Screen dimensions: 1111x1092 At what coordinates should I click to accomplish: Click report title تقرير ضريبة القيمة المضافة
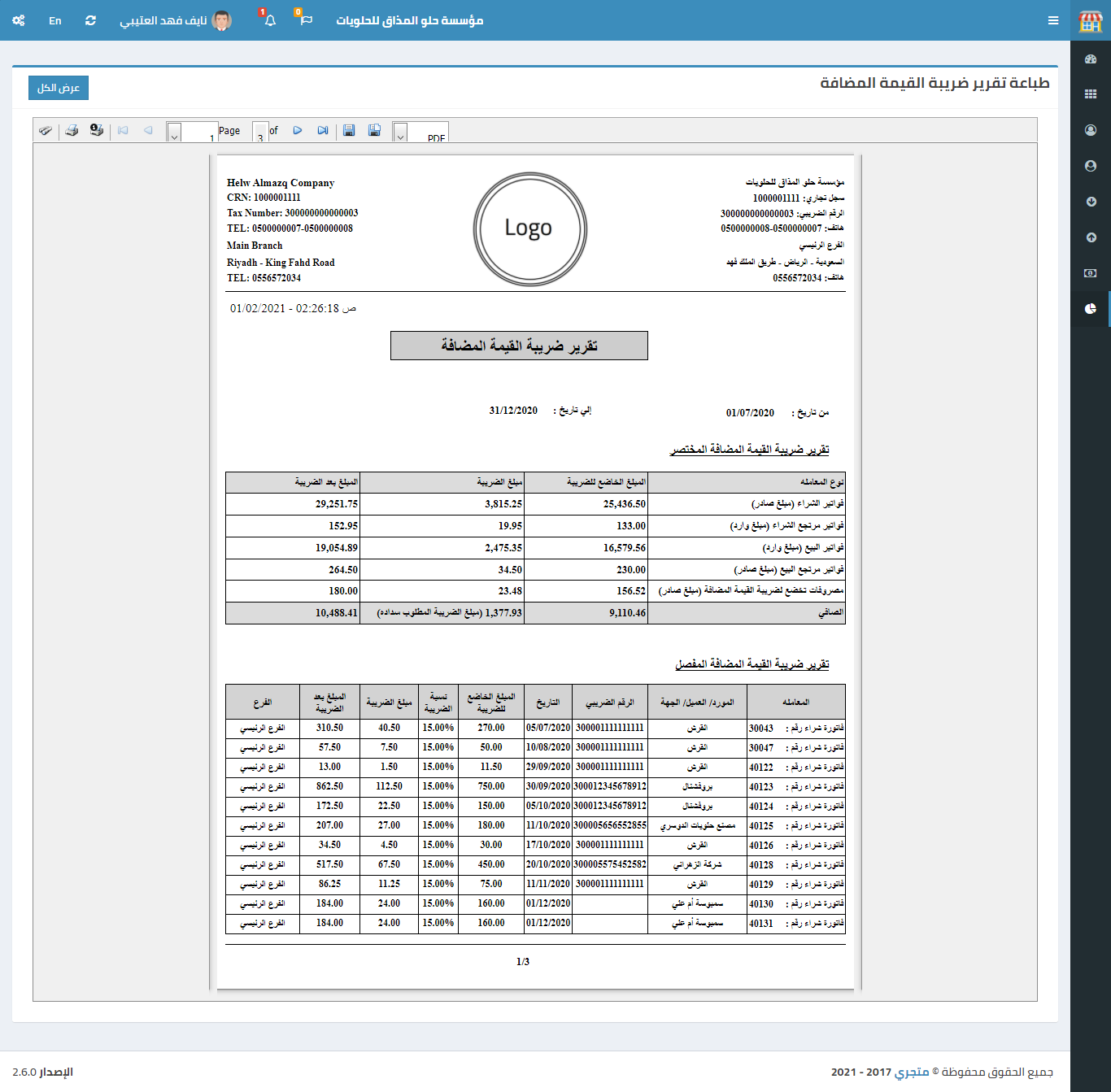coord(519,346)
